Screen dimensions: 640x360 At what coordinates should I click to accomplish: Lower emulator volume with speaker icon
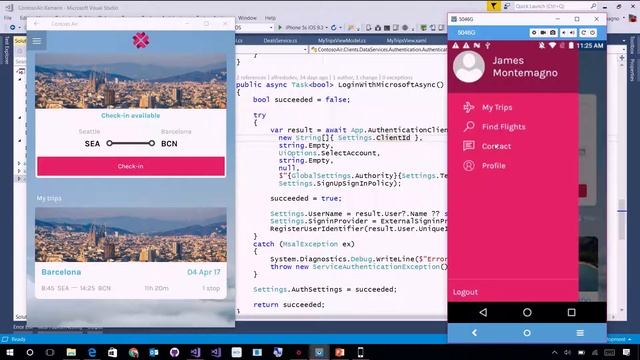click(564, 33)
